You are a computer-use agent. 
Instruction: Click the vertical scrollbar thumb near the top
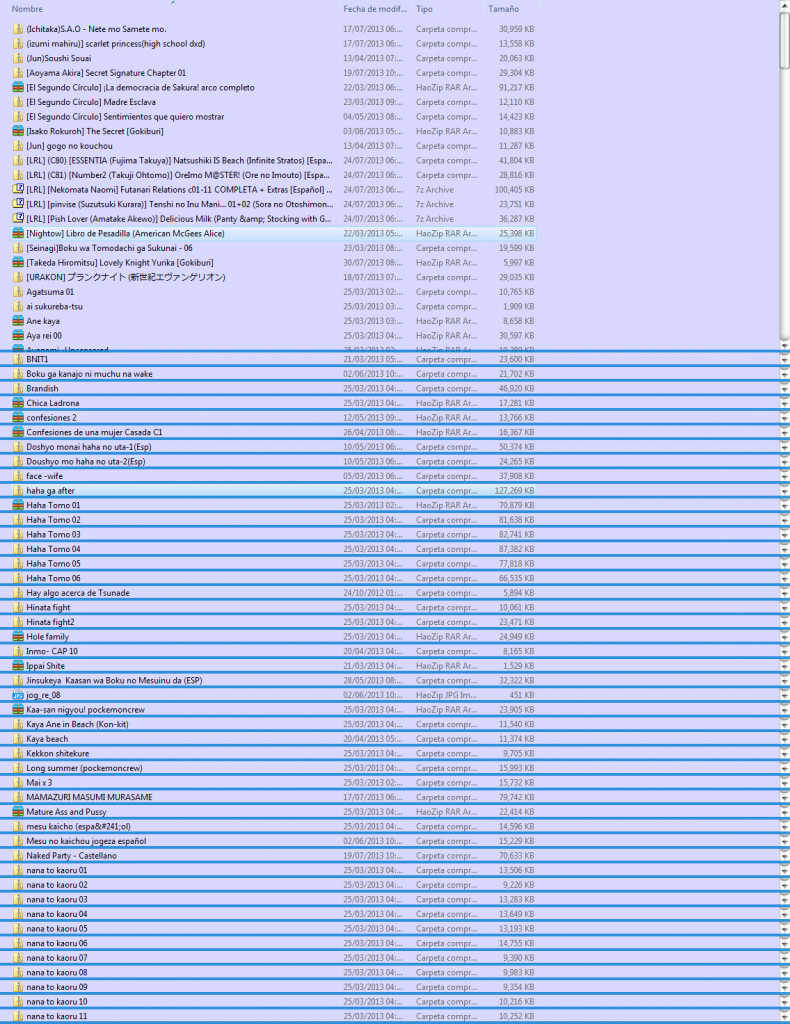(x=784, y=39)
